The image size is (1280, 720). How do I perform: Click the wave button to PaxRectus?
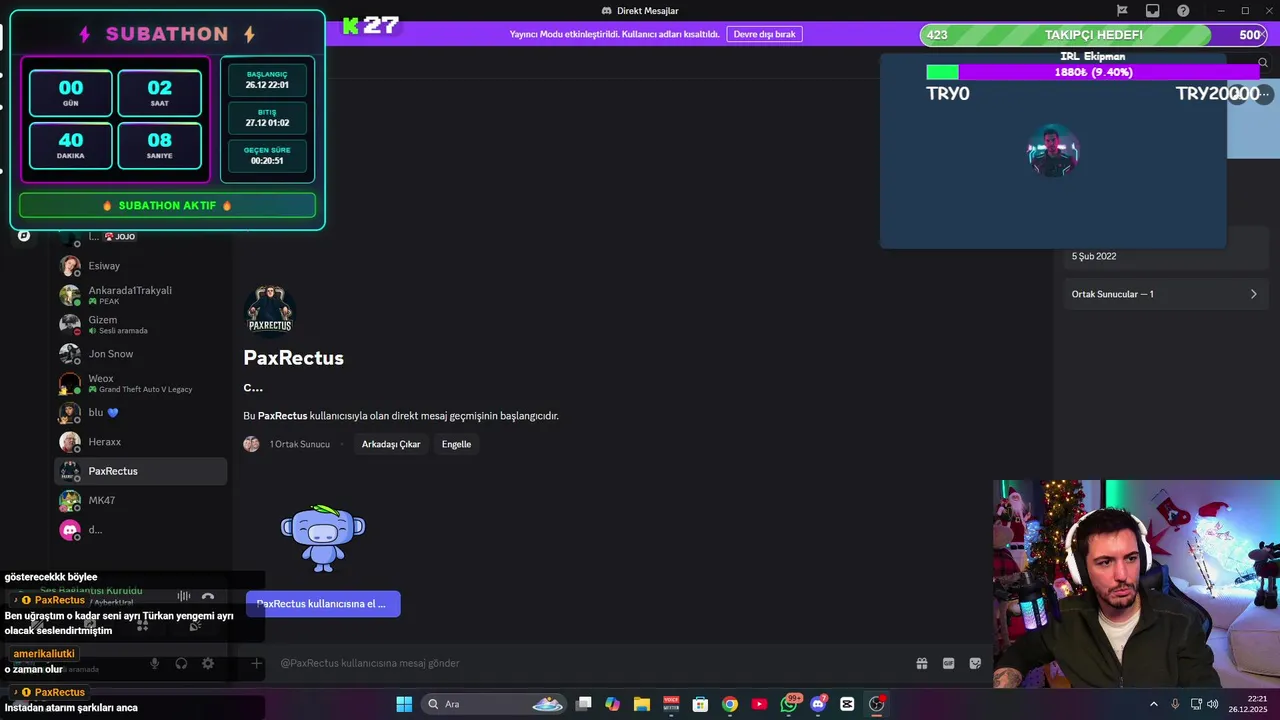pyautogui.click(x=323, y=604)
